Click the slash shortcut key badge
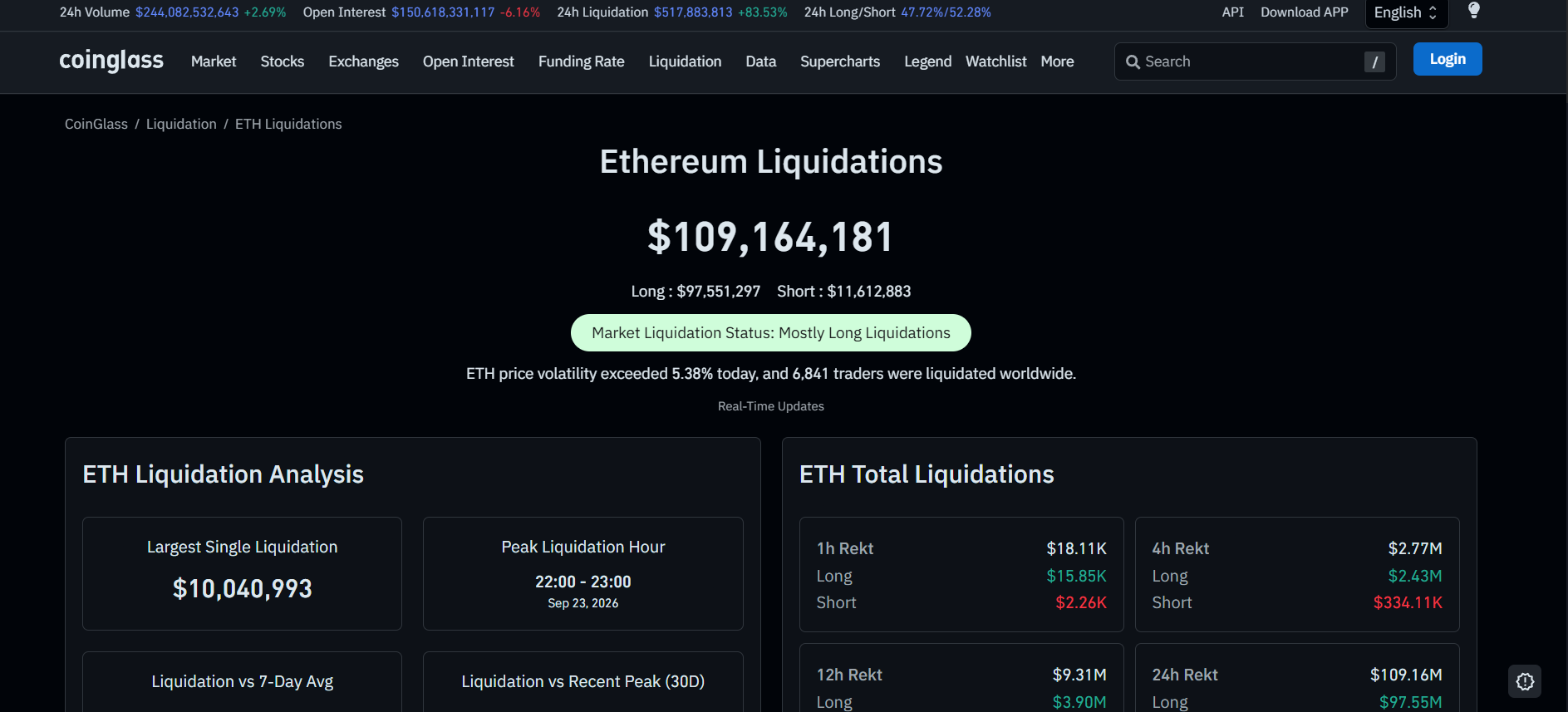Viewport: 1568px width, 712px height. pyautogui.click(x=1374, y=62)
